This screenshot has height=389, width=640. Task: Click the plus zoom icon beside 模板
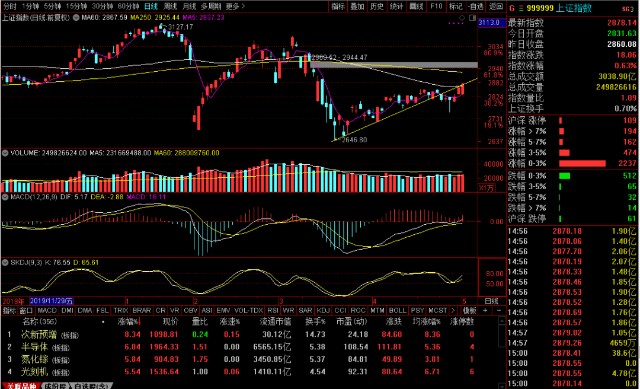485,311
